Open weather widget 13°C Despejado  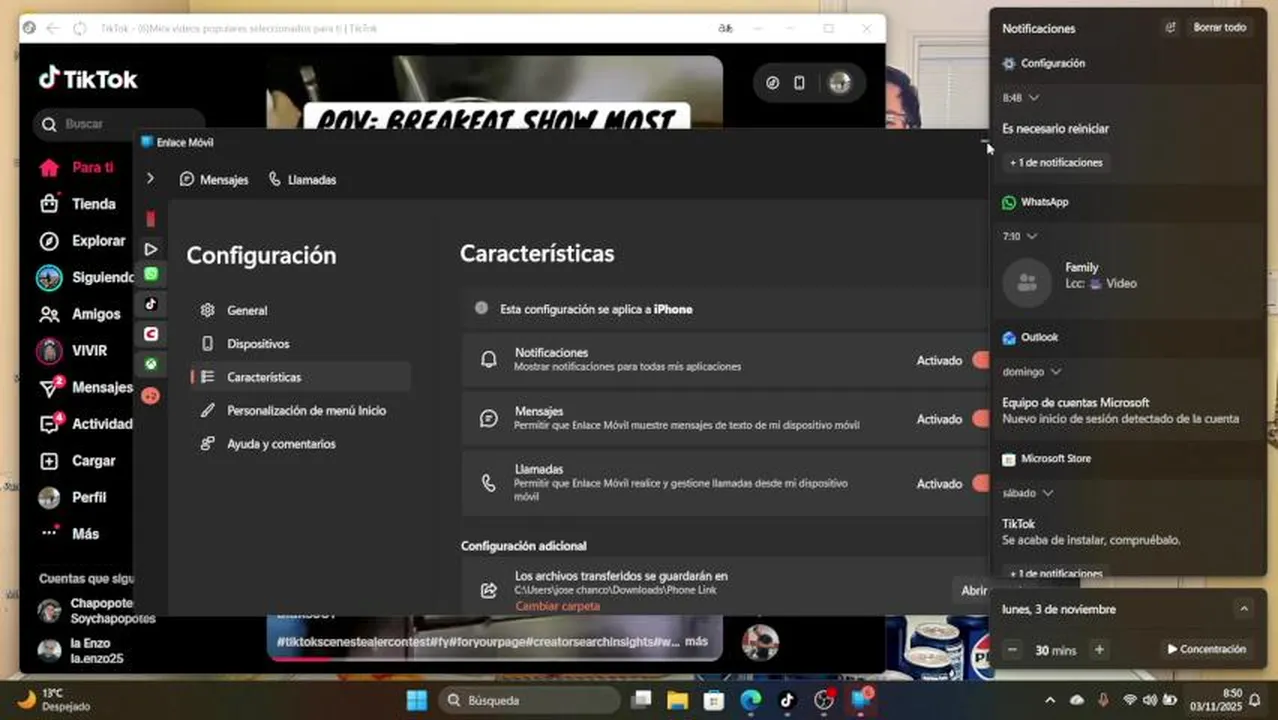pos(55,700)
